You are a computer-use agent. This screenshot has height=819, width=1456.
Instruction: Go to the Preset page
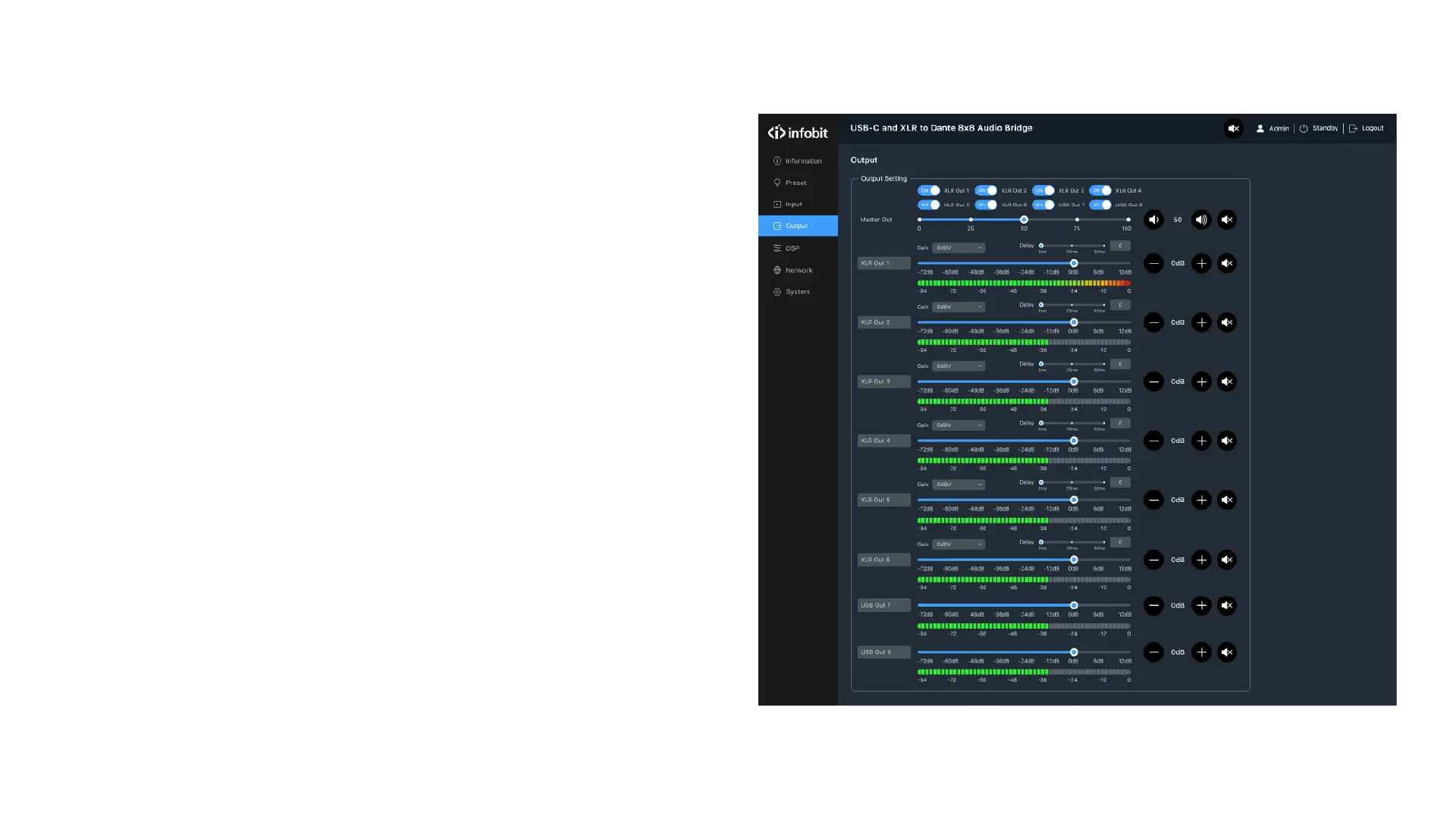[798, 183]
